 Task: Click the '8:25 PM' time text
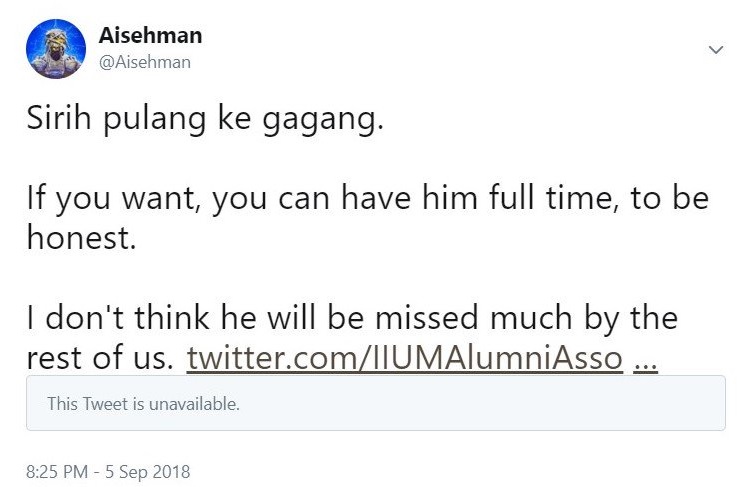(58, 470)
